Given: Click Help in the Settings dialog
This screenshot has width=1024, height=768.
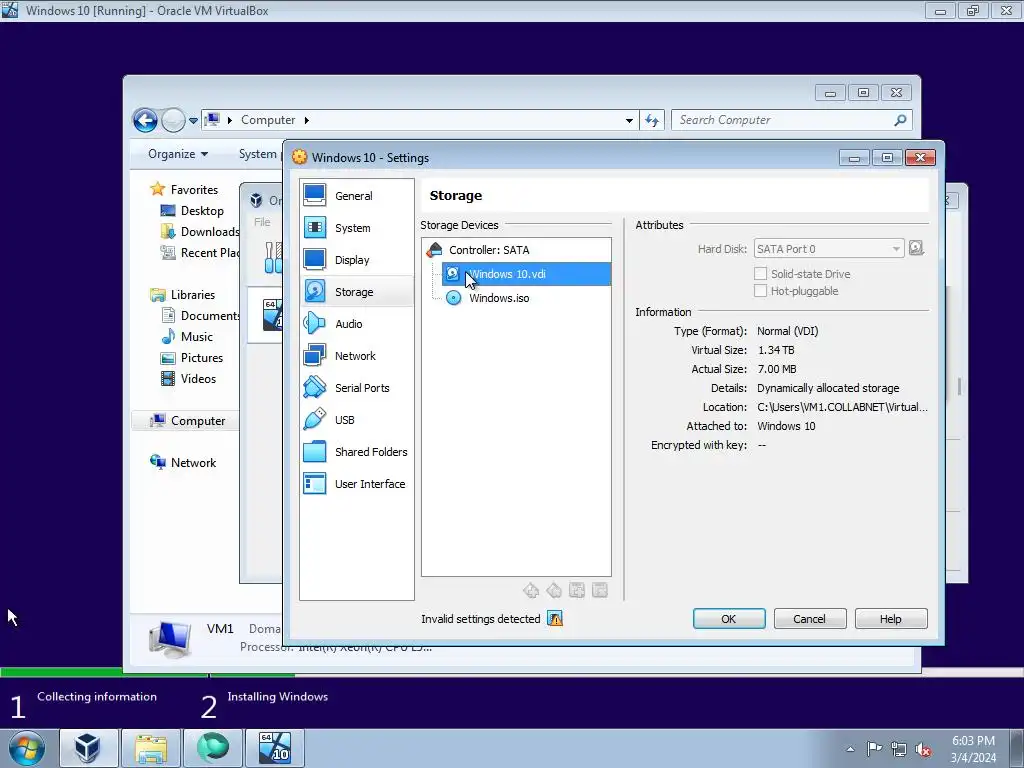Looking at the screenshot, I should [x=891, y=619].
